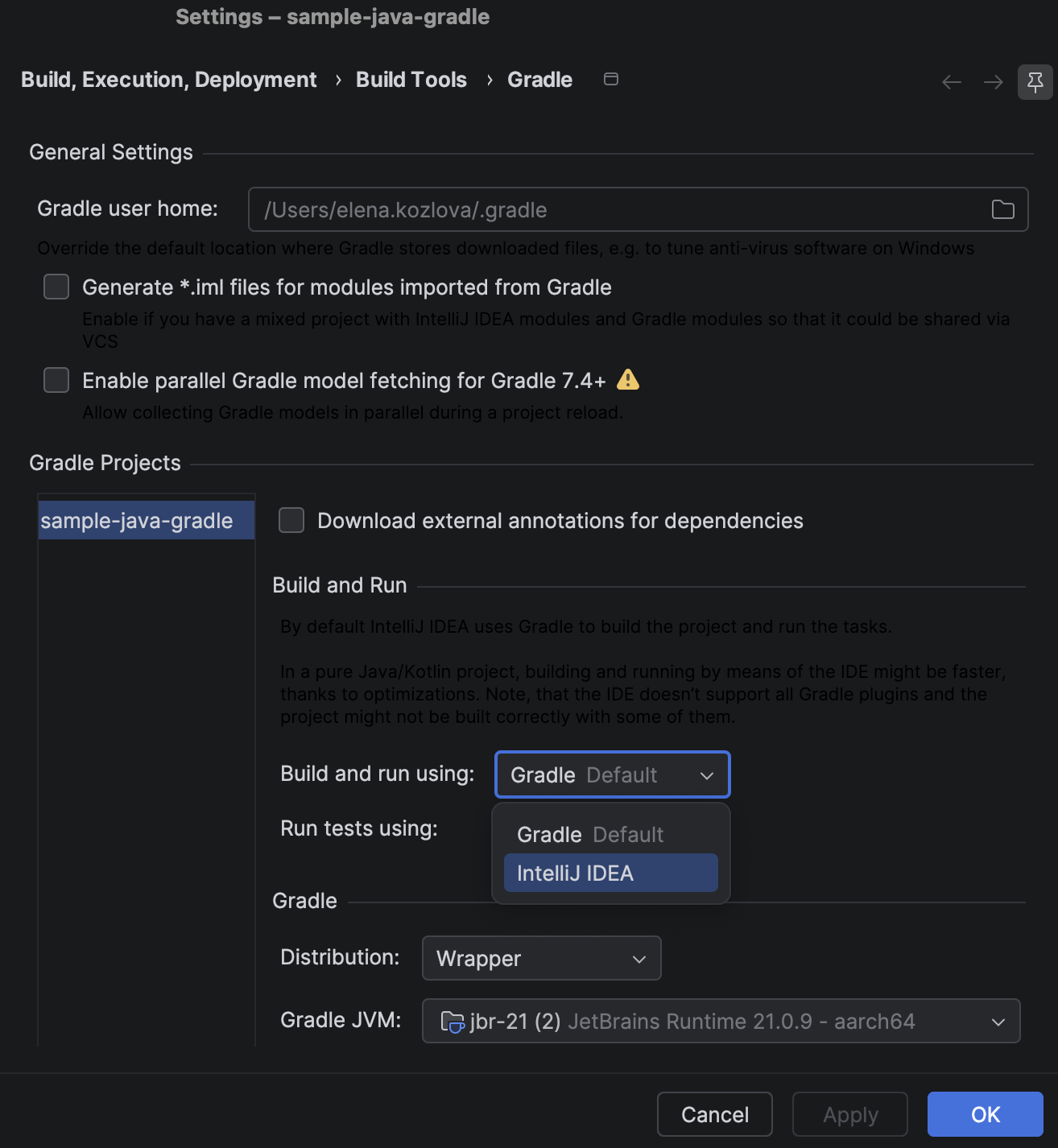Click Build, Execution, Deployment breadcrumb
This screenshot has width=1058, height=1148.
pos(169,80)
